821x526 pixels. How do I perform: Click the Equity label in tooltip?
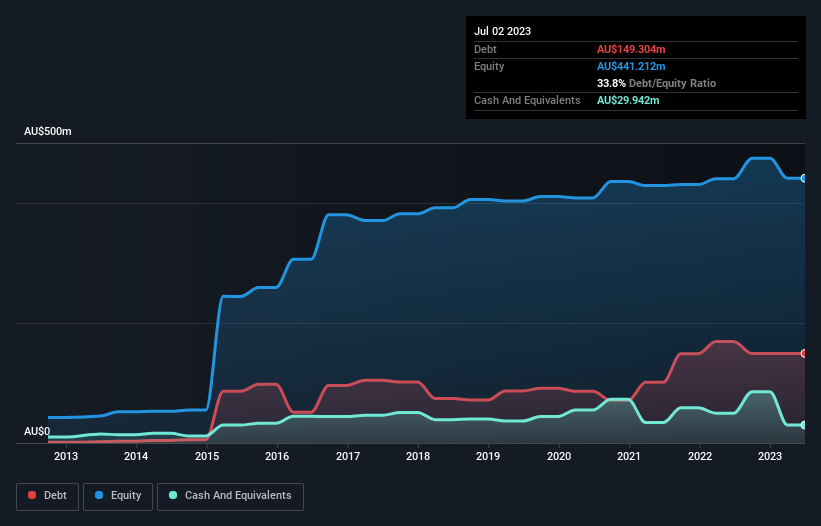489,66
